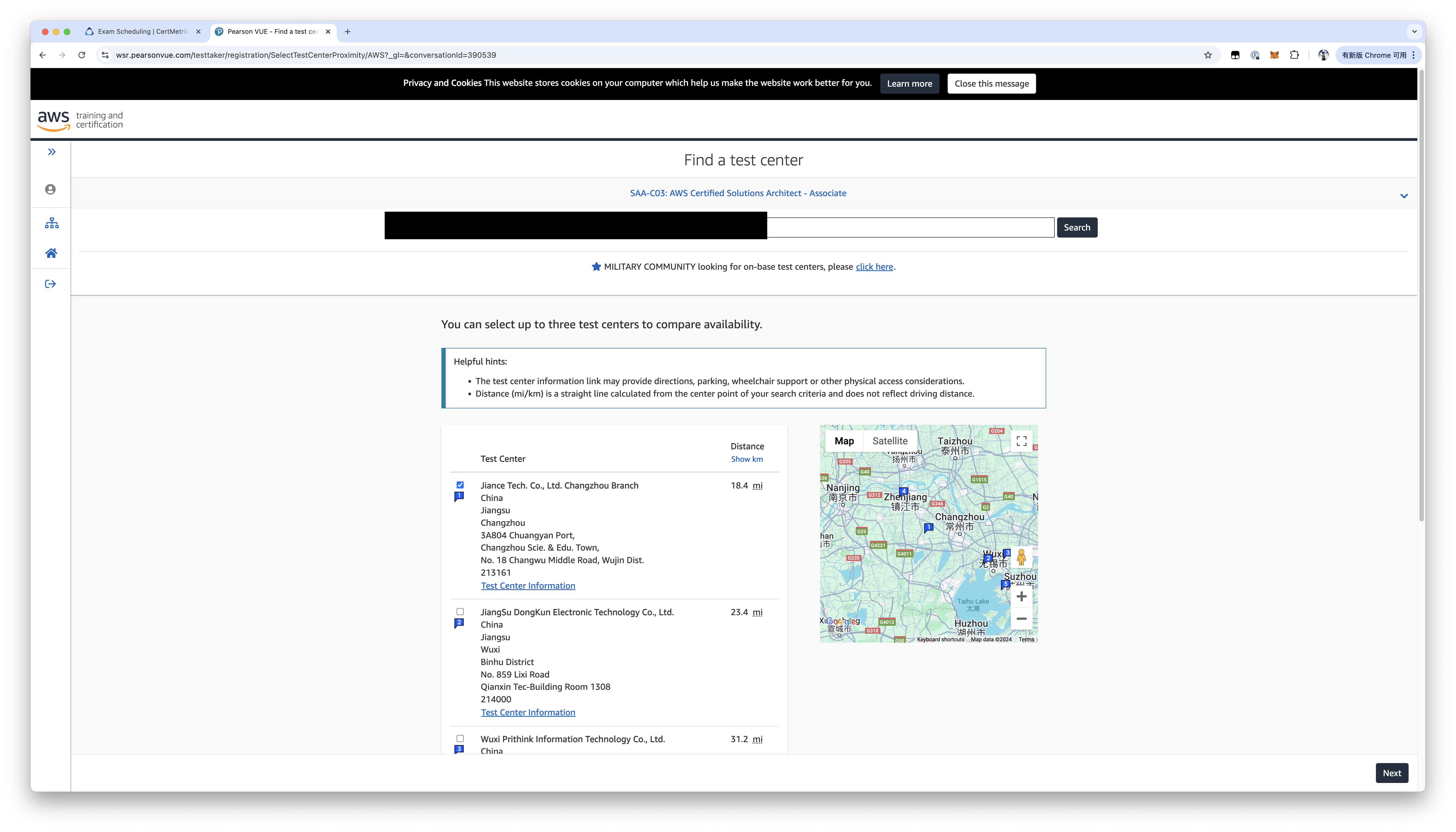
Task: Click the Jiance Tech. Co., Ltd. Changzhou Branch name
Action: (x=559, y=486)
